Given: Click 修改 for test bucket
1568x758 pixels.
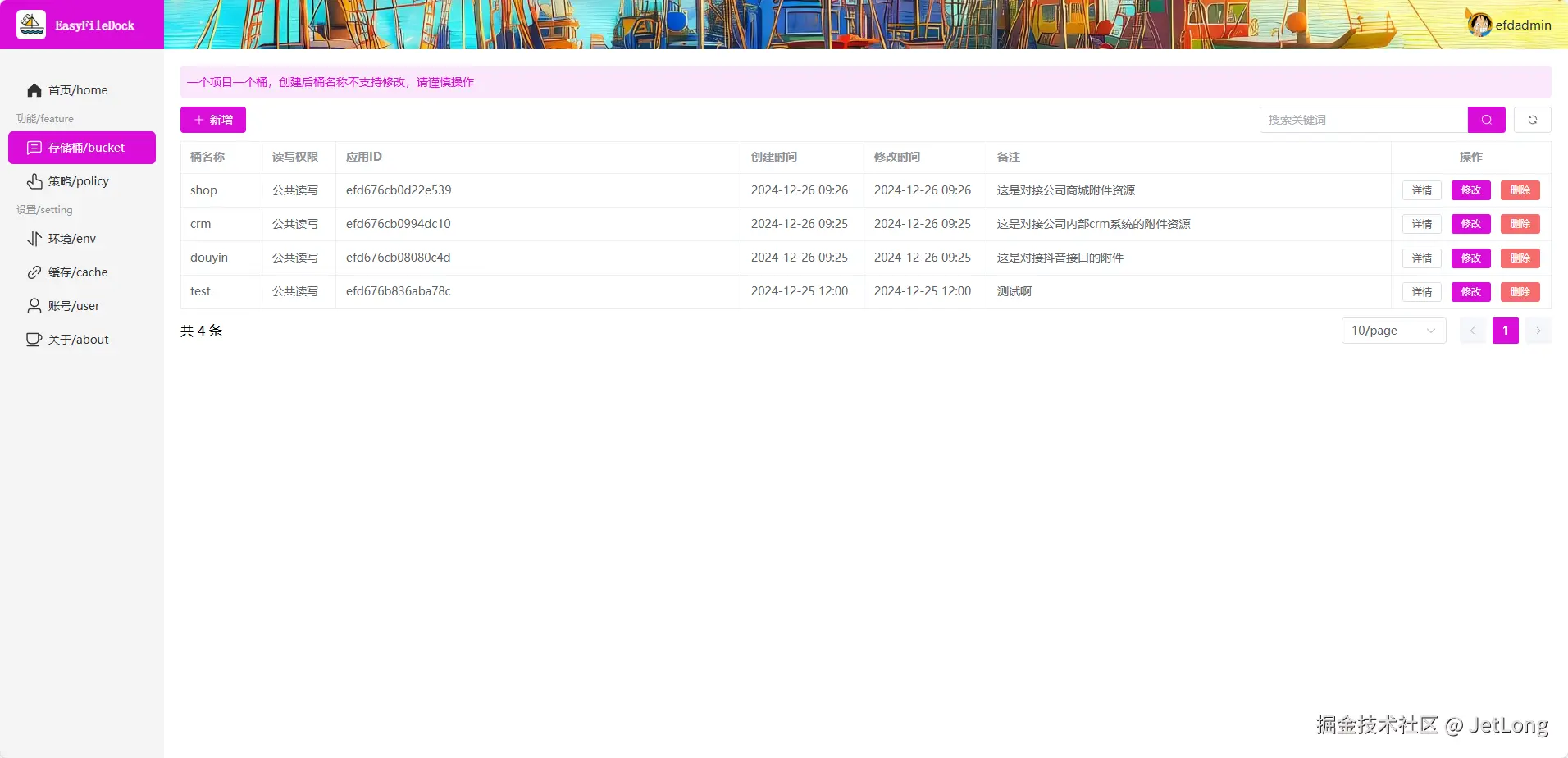Looking at the screenshot, I should pos(1471,292).
